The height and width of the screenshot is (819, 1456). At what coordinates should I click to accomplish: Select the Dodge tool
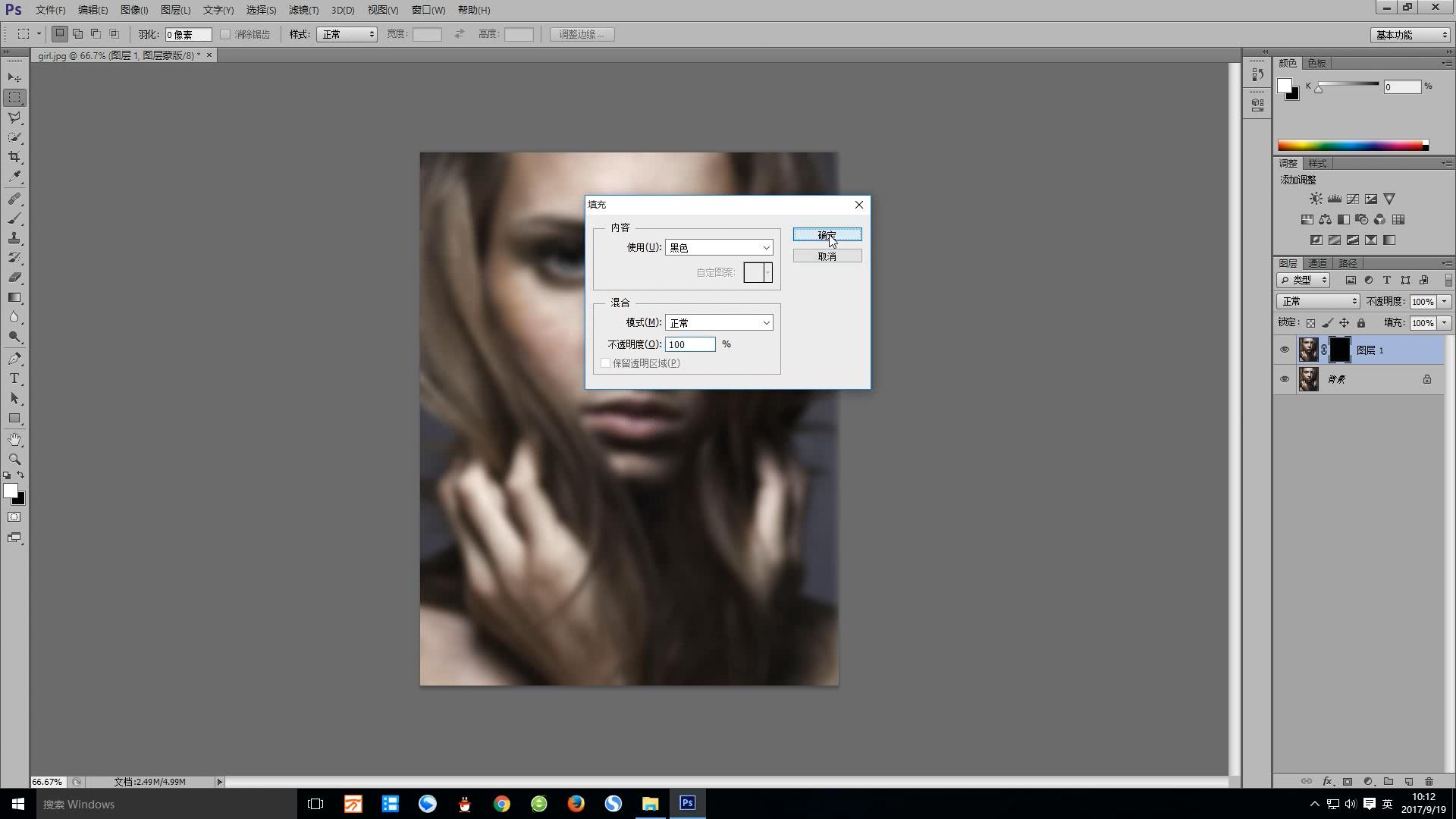[14, 337]
